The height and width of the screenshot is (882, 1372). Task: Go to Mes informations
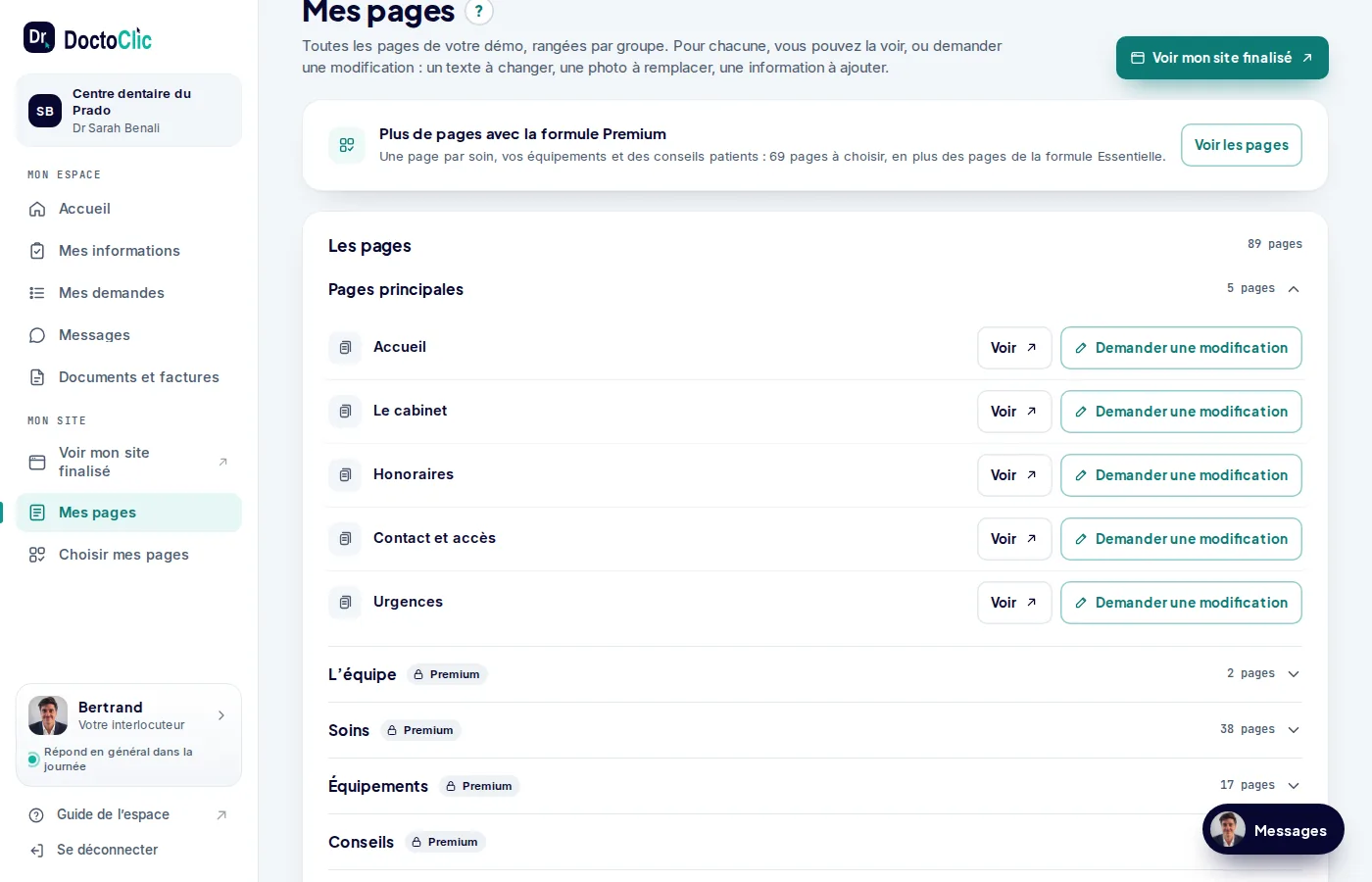pyautogui.click(x=128, y=251)
